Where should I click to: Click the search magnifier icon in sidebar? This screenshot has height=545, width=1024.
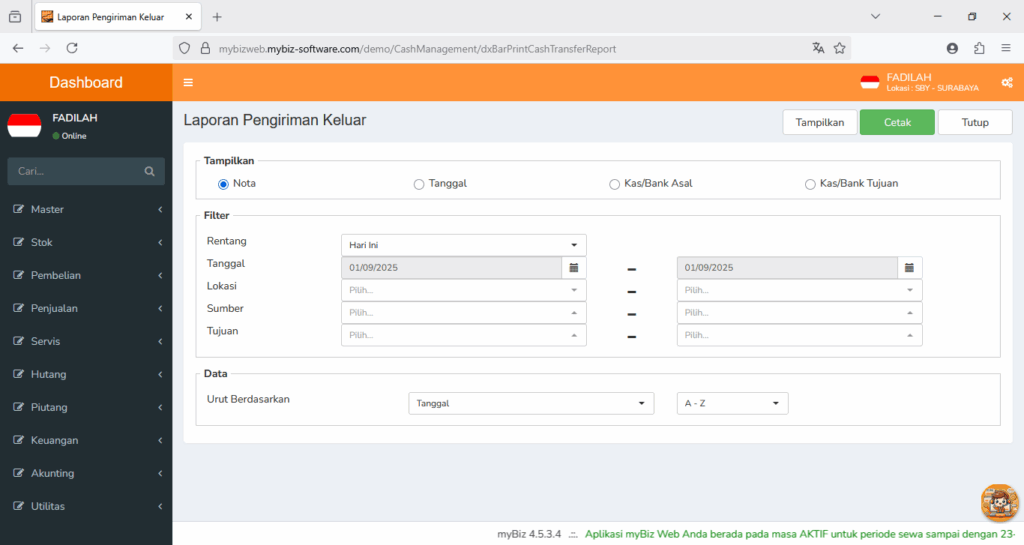pyautogui.click(x=150, y=171)
